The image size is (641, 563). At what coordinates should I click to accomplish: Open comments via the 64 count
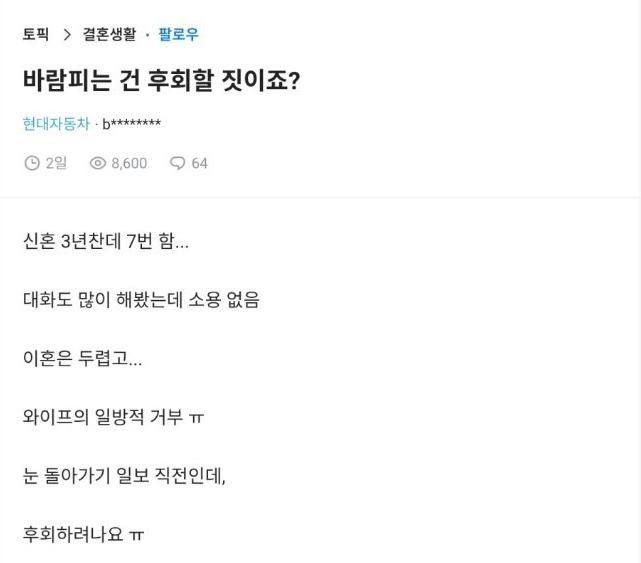[199, 163]
